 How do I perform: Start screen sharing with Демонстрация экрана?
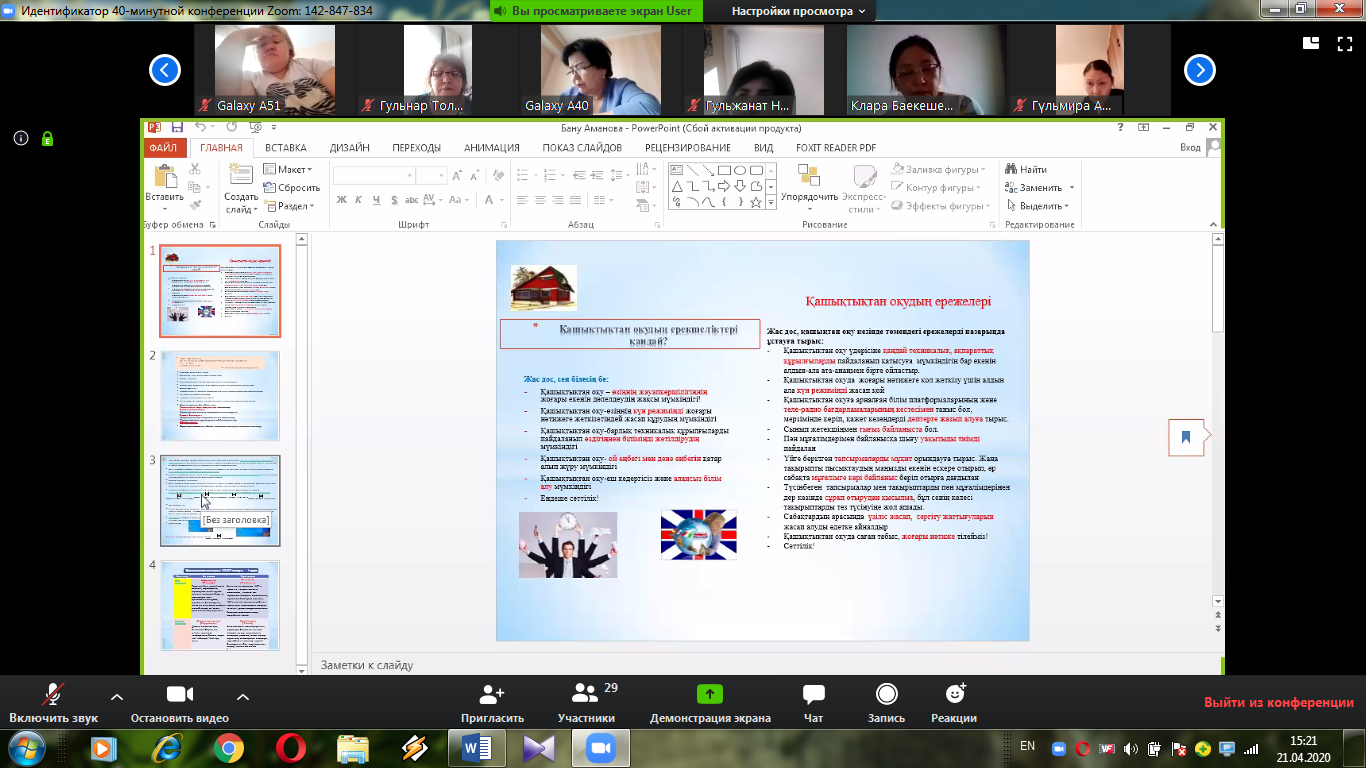click(709, 696)
